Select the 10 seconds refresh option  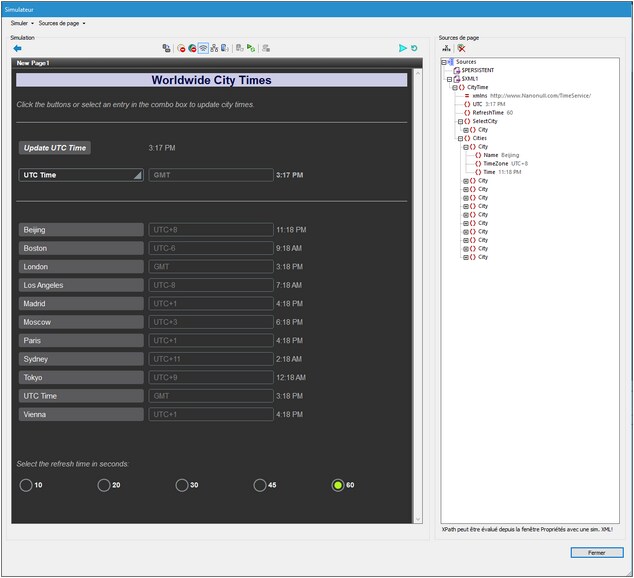pyautogui.click(x=25, y=485)
